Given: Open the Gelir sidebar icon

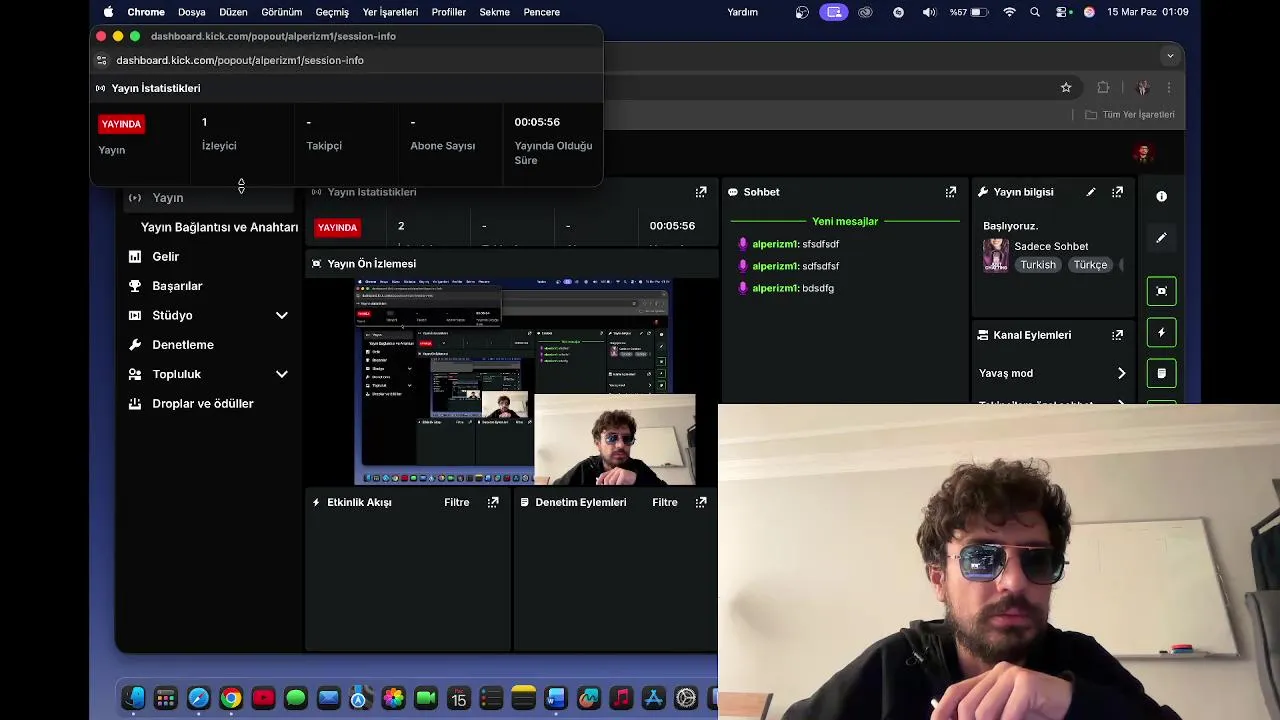Looking at the screenshot, I should [x=135, y=257].
